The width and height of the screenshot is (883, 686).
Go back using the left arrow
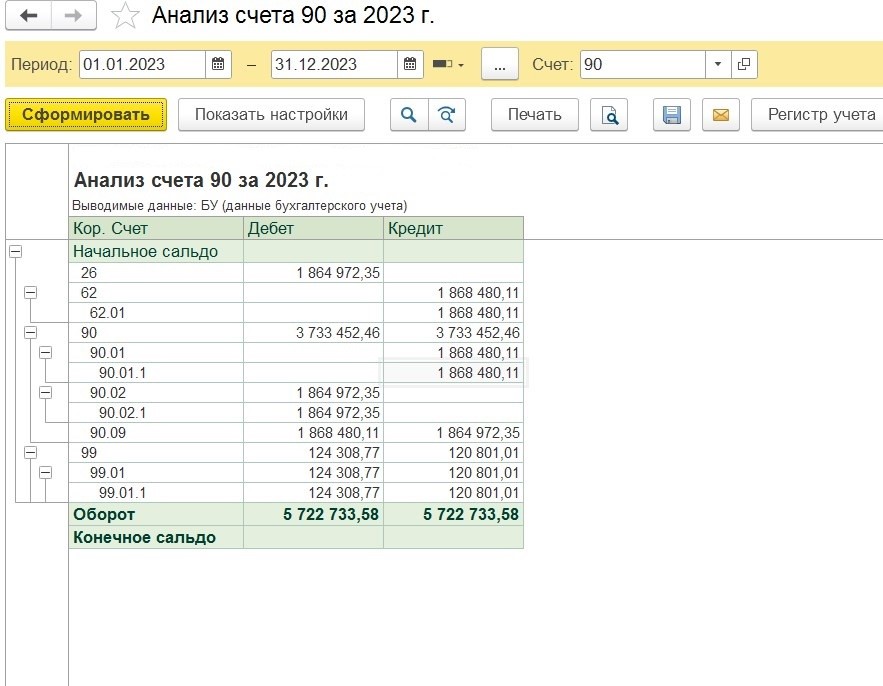pos(29,16)
